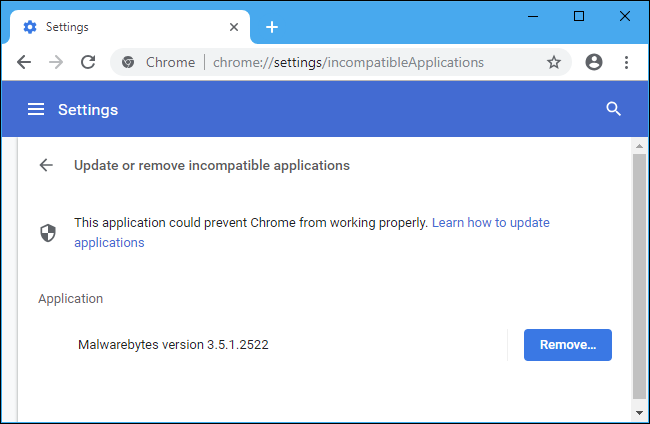This screenshot has height=424, width=650.
Task: Click the scrollbar up arrow
Action: [x=639, y=146]
